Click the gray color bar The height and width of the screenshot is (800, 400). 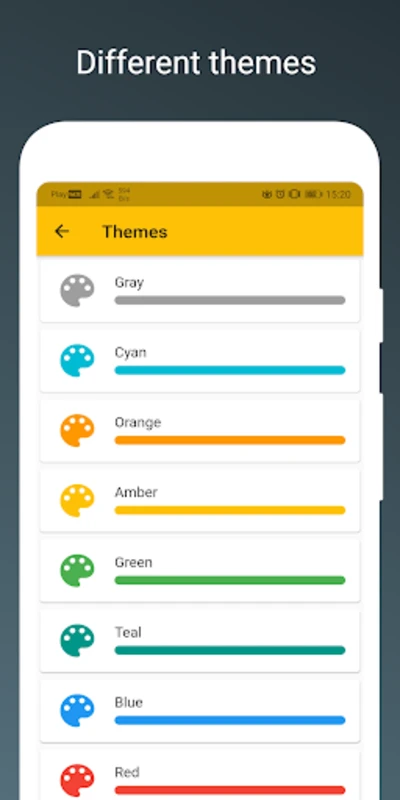pos(230,300)
